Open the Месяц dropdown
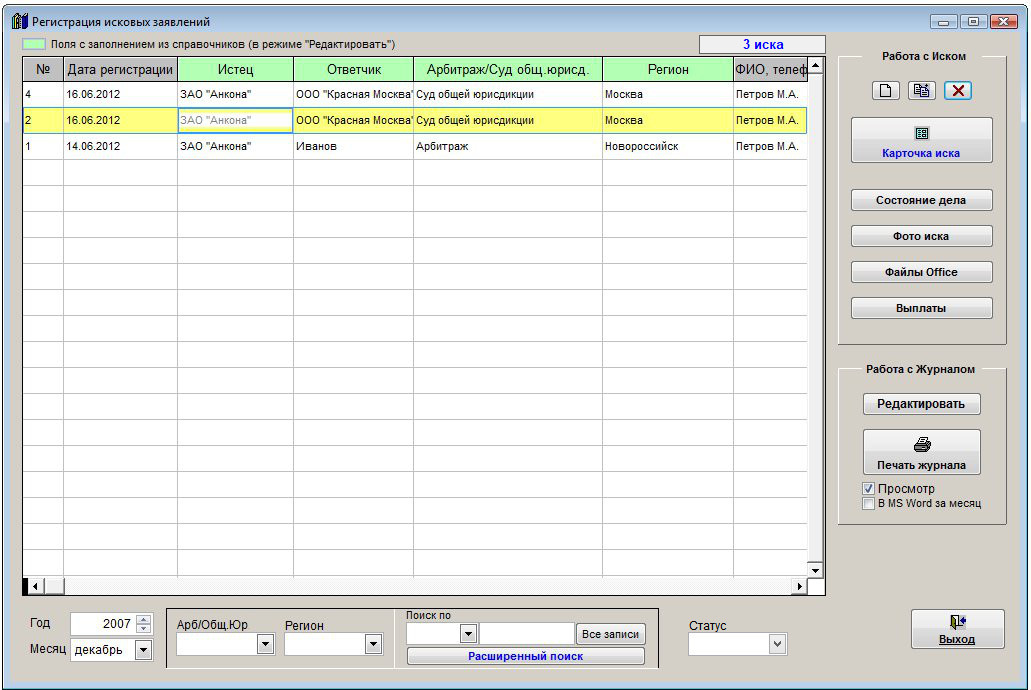The width and height of the screenshot is (1031, 690). click(143, 650)
